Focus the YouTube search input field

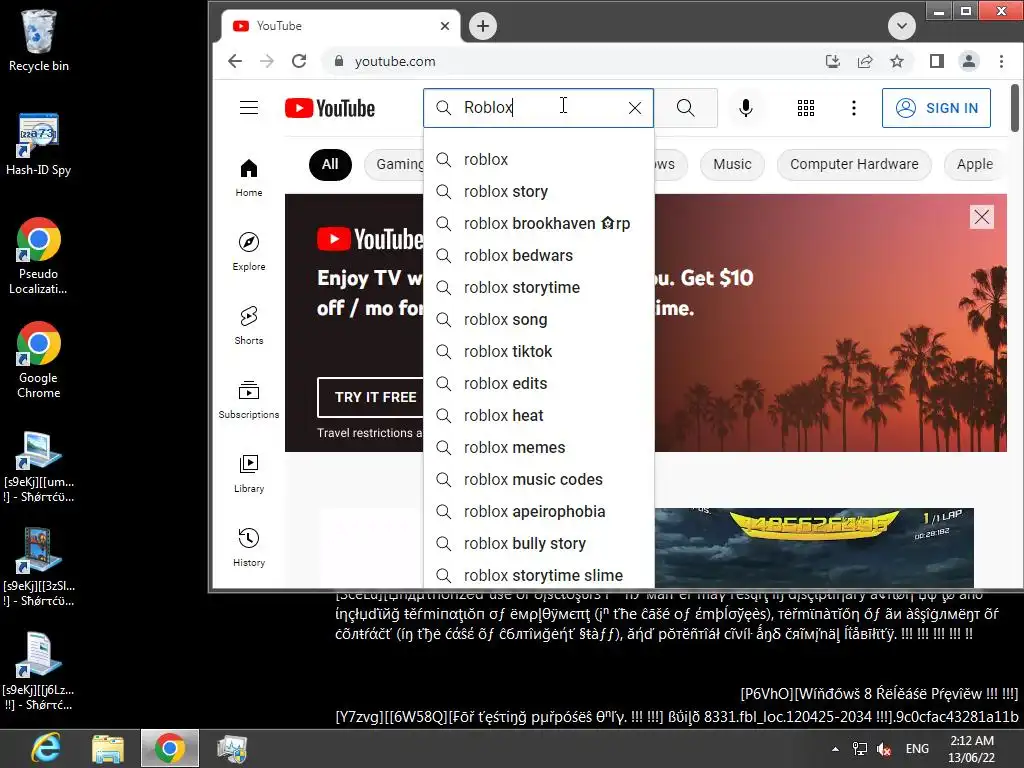539,108
